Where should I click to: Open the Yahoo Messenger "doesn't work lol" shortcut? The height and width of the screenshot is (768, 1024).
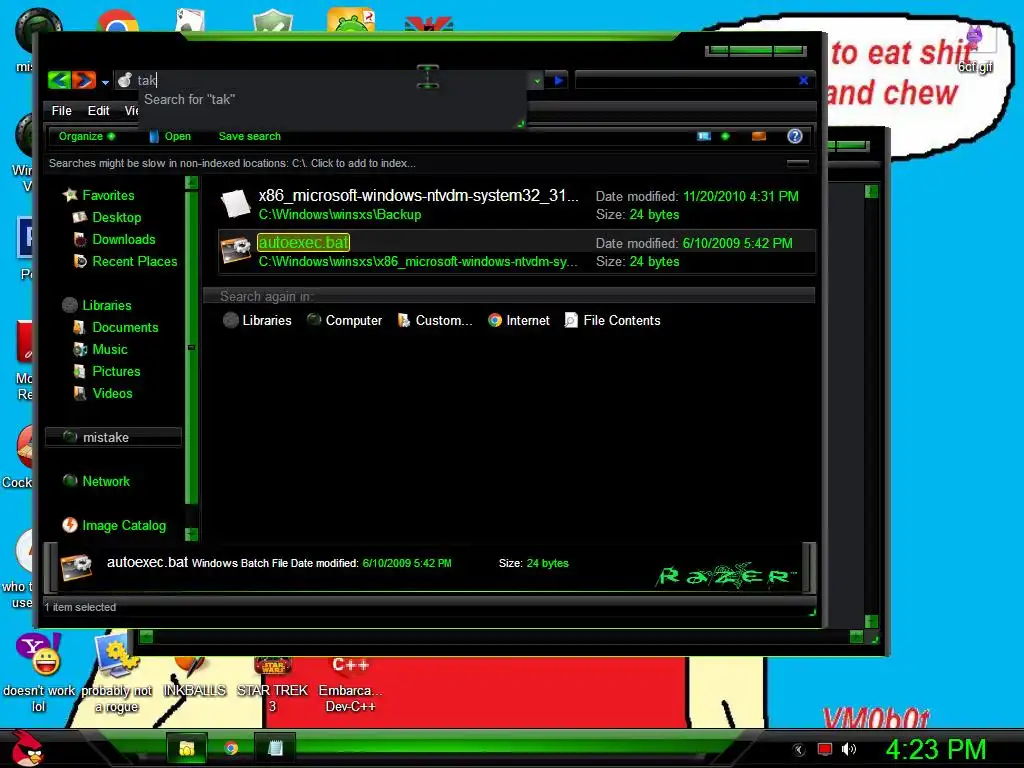coord(39,673)
